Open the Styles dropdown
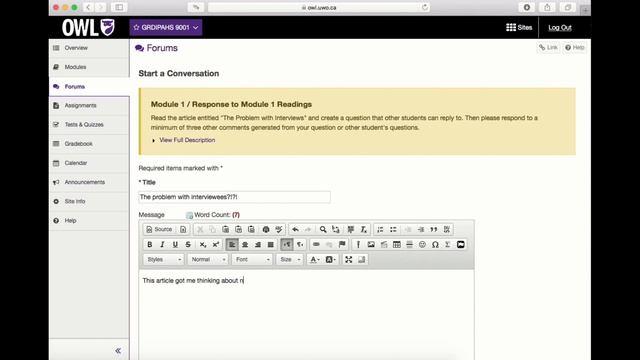 (x=163, y=260)
